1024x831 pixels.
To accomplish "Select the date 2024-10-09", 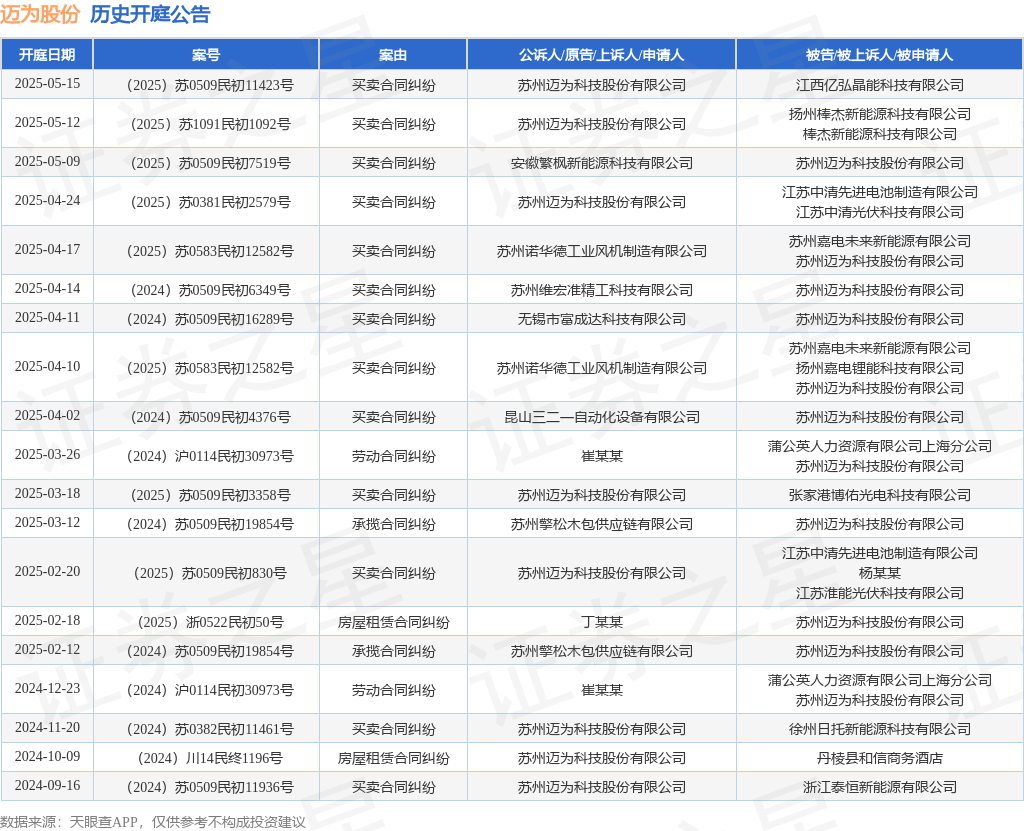I will point(47,757).
